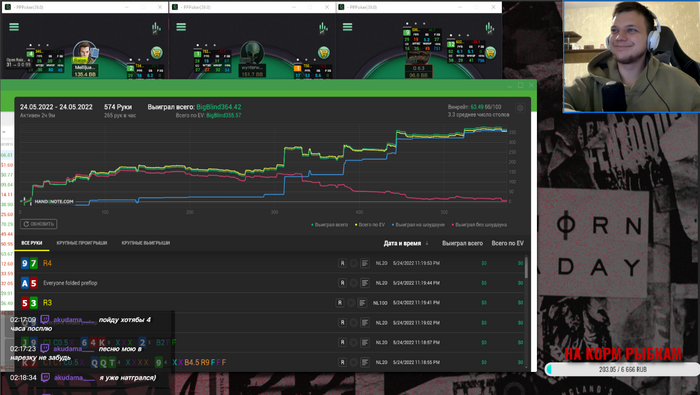Open shop cart in third PPPoker window

click(x=490, y=53)
